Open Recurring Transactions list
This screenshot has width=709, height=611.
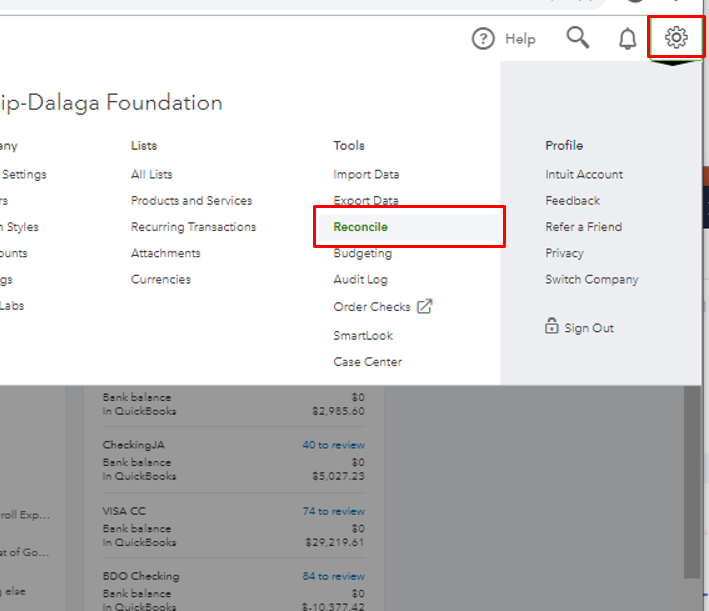[x=193, y=227]
